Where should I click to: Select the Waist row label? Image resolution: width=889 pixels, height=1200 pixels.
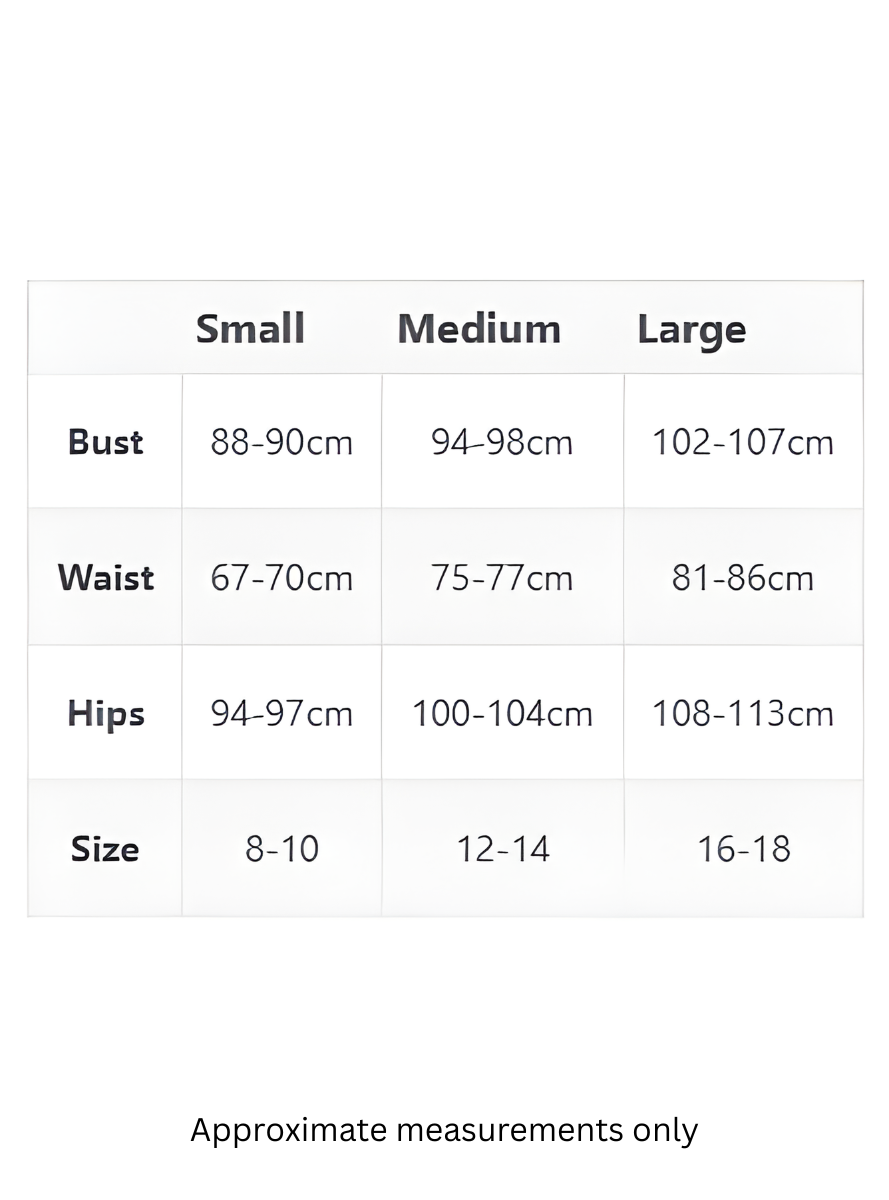point(106,578)
